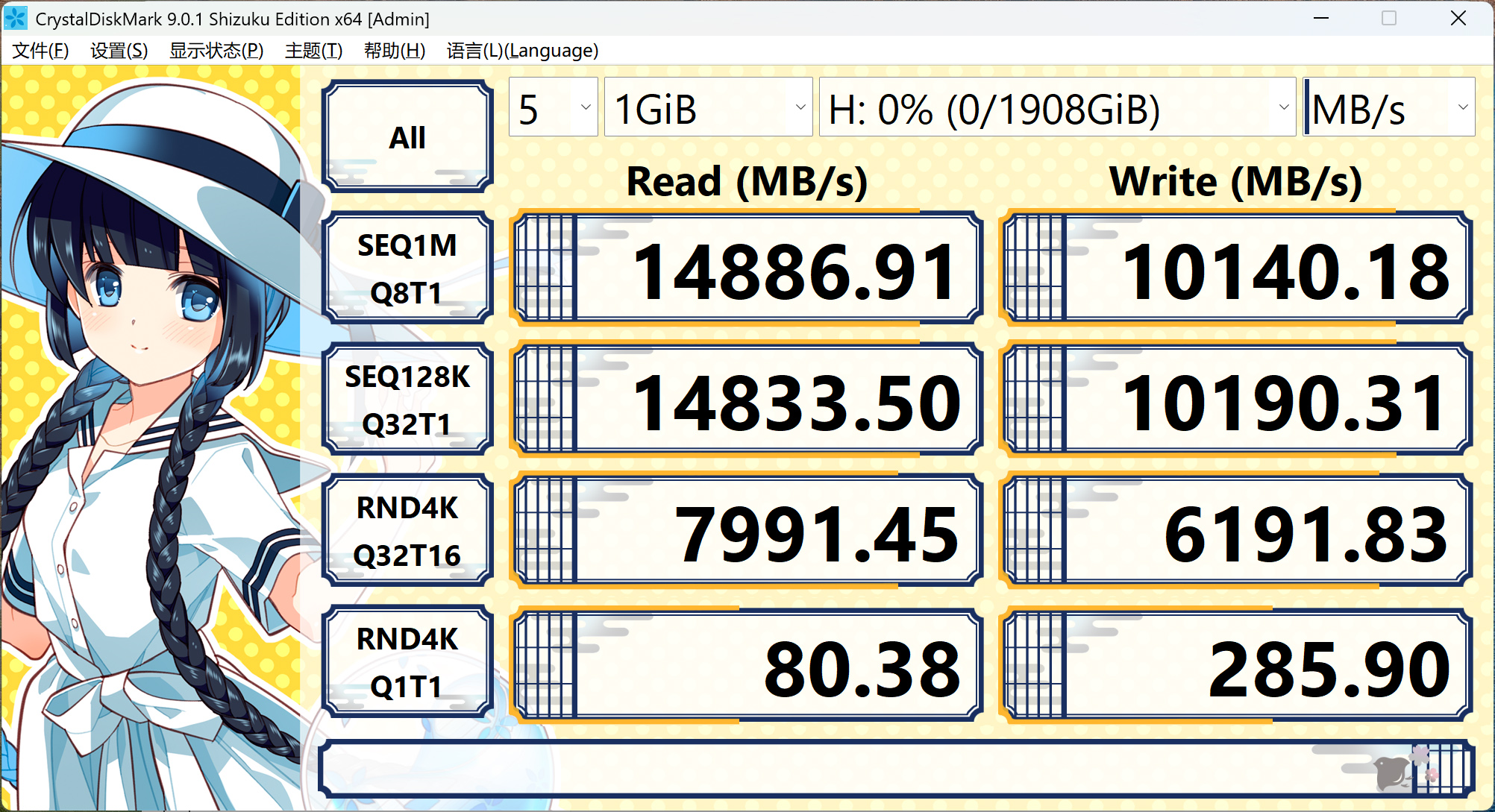Open the 显示状态(P) menu
Image resolution: width=1495 pixels, height=812 pixels.
(216, 51)
